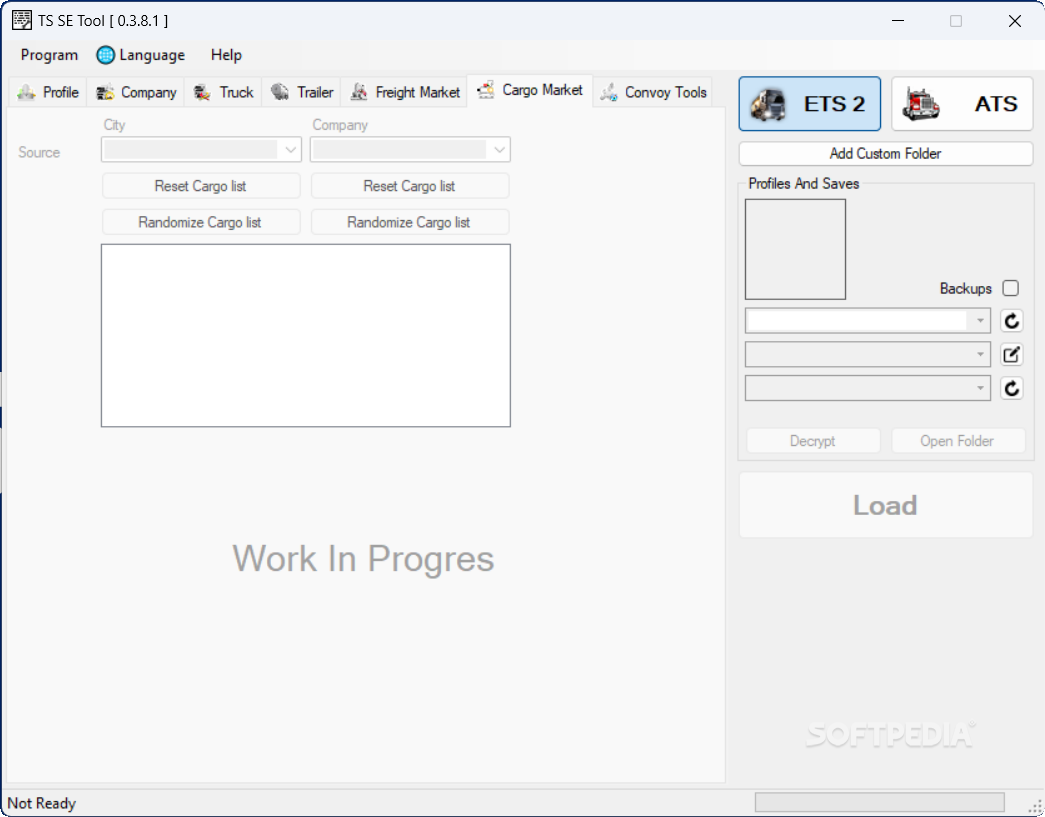Click the globe icon beside Language
The width and height of the screenshot is (1045, 817).
[105, 55]
